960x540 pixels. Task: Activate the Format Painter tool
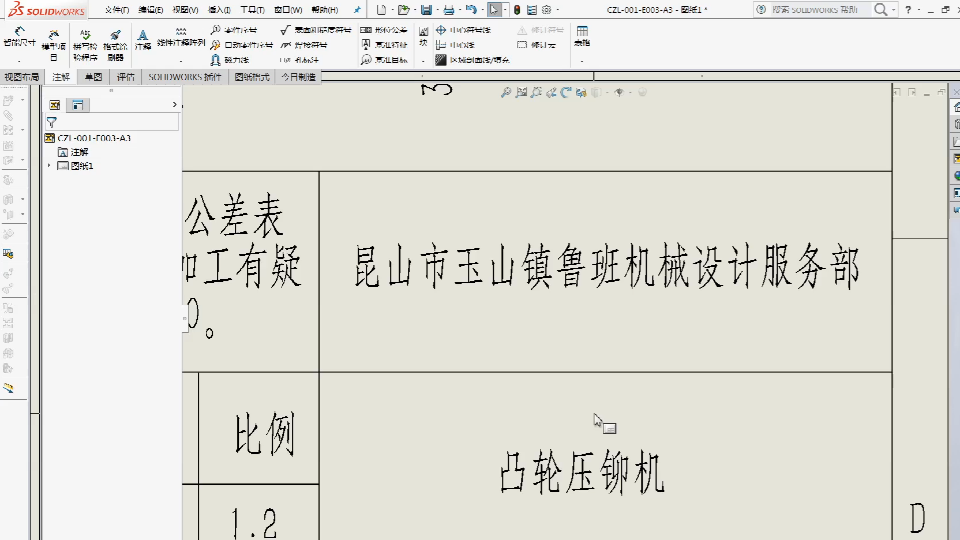(115, 45)
